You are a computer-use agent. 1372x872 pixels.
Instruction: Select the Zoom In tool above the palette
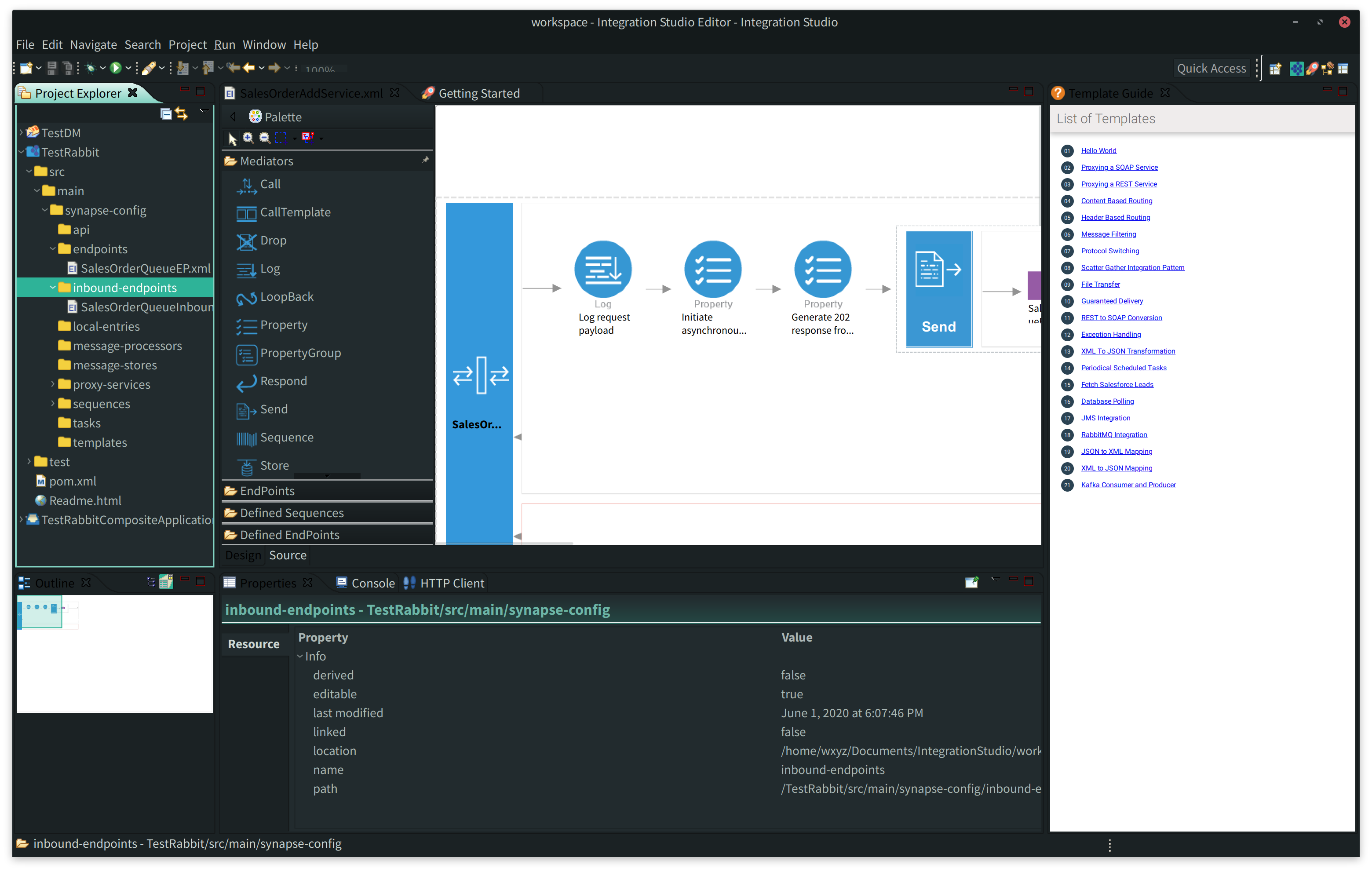coord(248,137)
